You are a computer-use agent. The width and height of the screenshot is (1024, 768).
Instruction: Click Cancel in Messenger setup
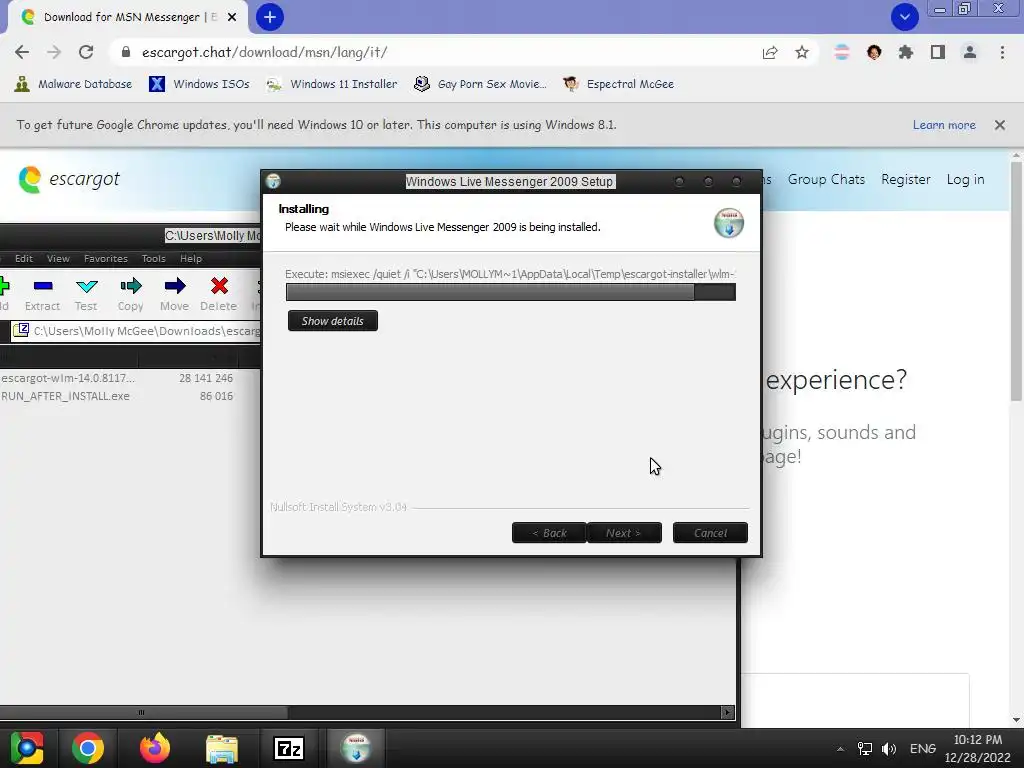coord(710,533)
